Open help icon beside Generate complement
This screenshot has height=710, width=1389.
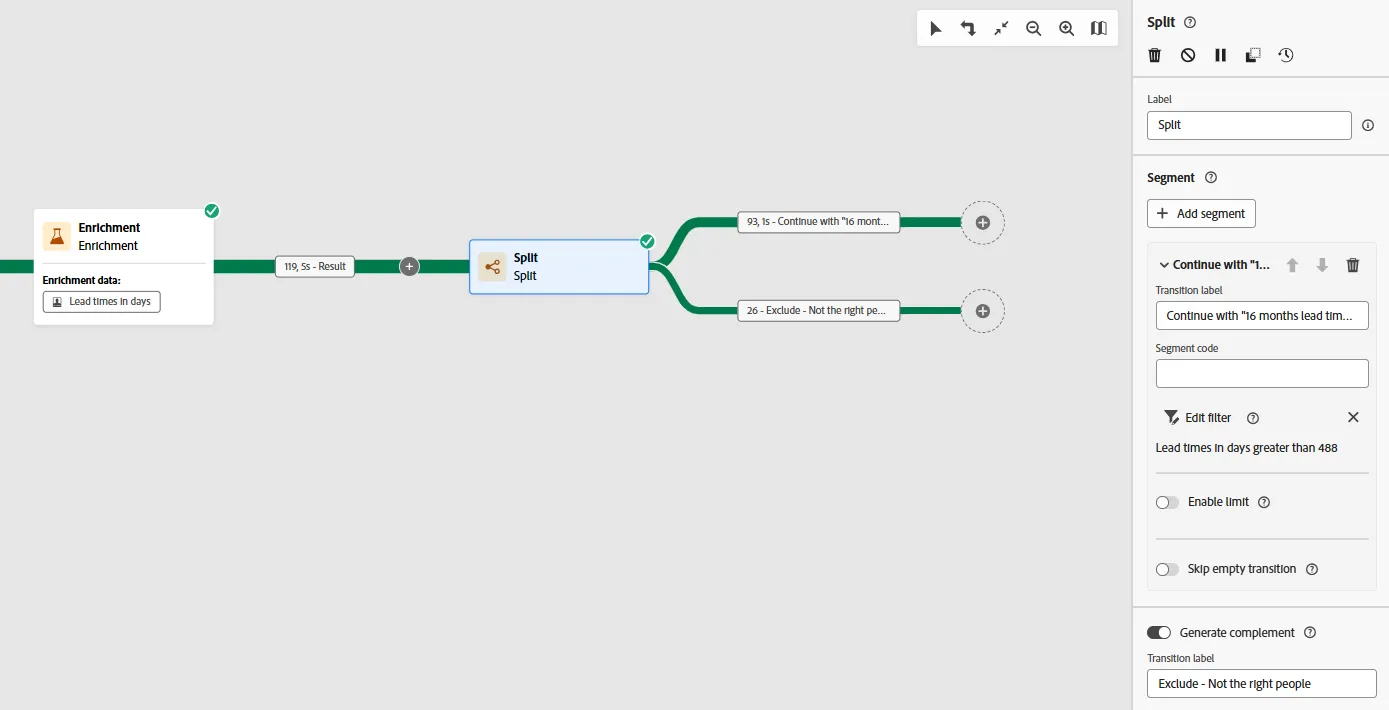(1310, 633)
